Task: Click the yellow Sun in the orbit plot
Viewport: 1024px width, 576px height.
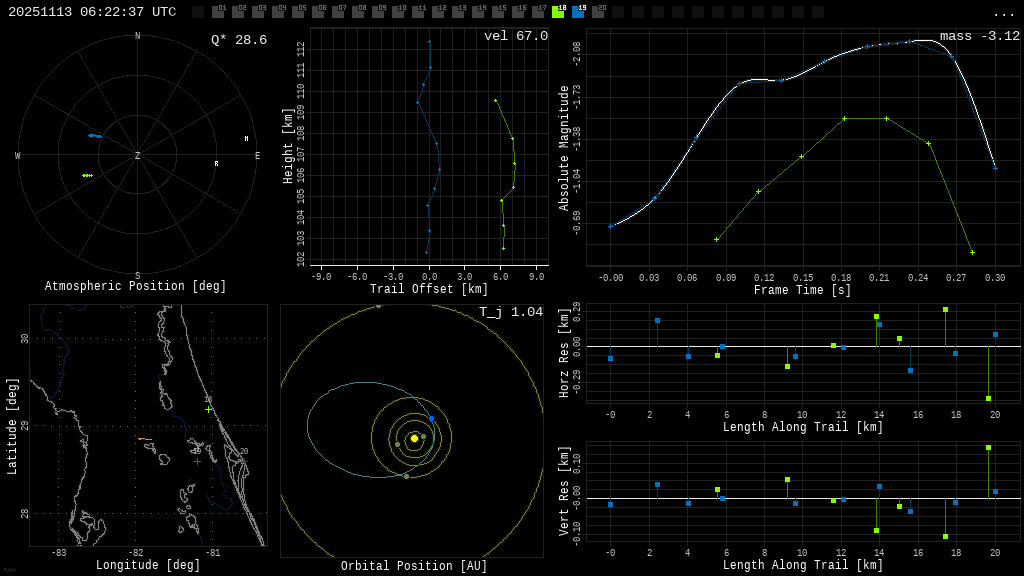Action: coord(414,439)
